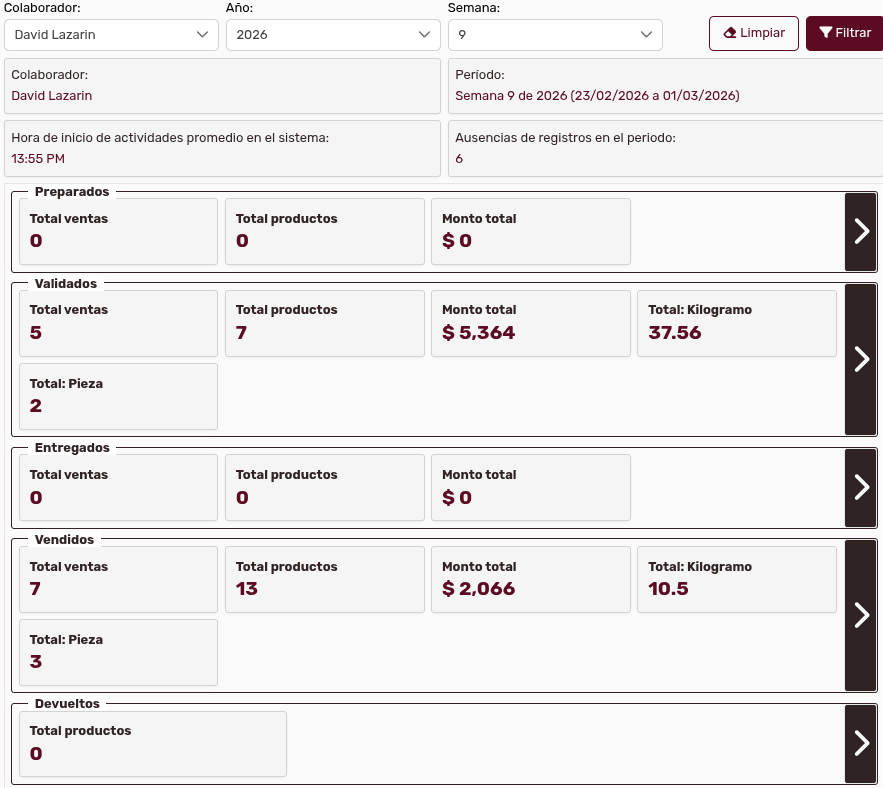The height and width of the screenshot is (788, 883).
Task: Click the funnel icon in Filtrar
Action: [x=825, y=33]
